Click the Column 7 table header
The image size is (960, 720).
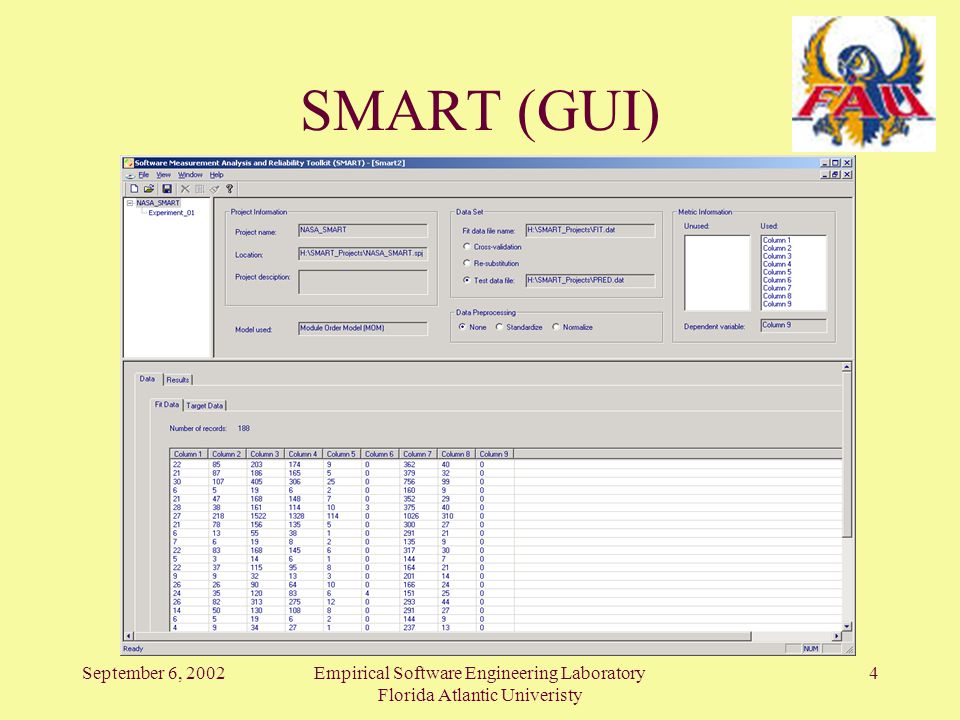coord(418,454)
